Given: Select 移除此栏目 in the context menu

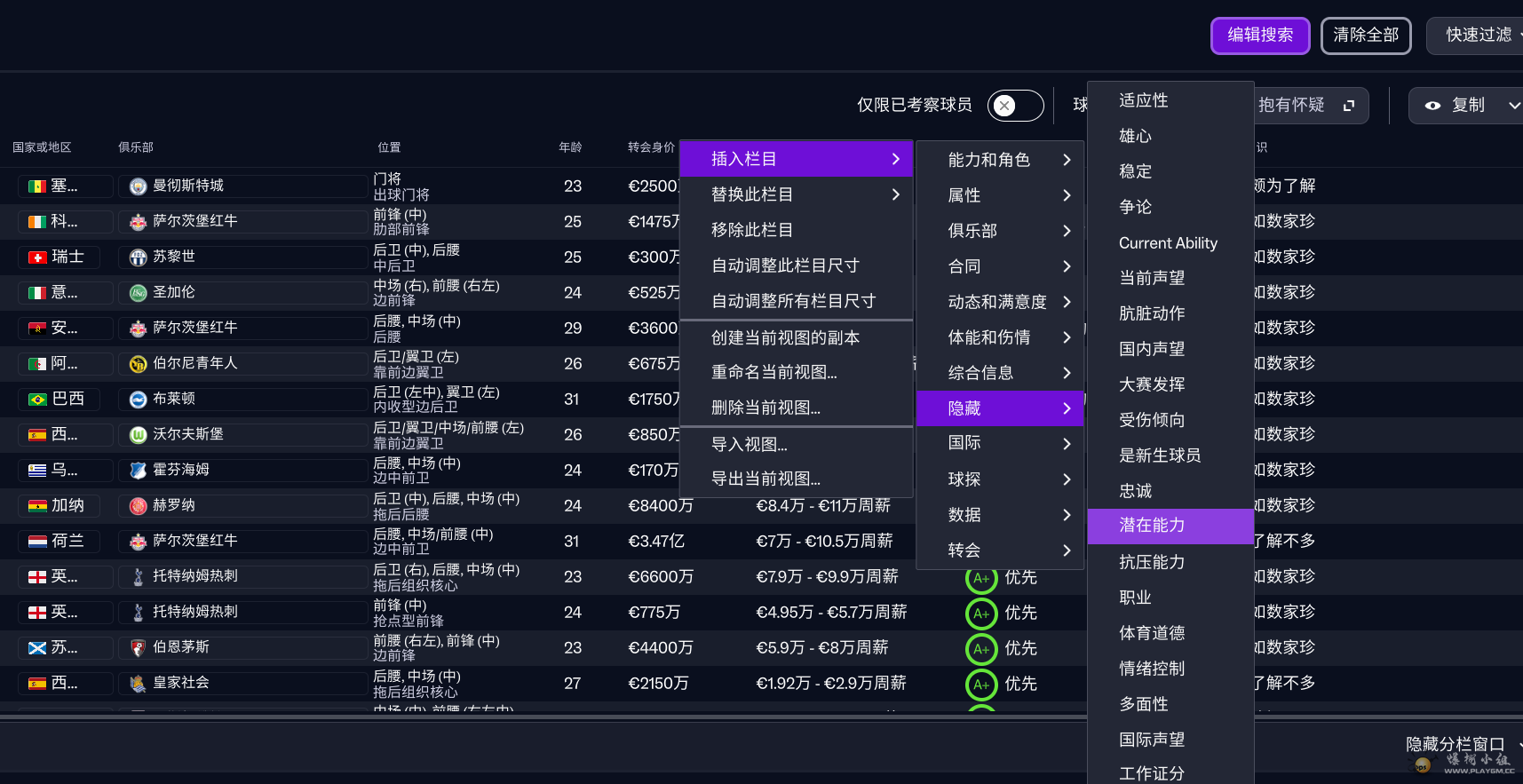Looking at the screenshot, I should click(752, 230).
